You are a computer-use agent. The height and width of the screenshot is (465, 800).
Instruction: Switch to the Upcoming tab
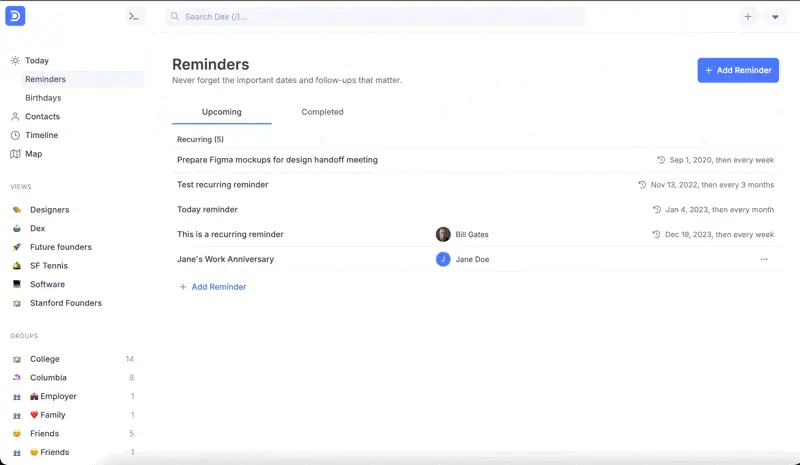221,112
